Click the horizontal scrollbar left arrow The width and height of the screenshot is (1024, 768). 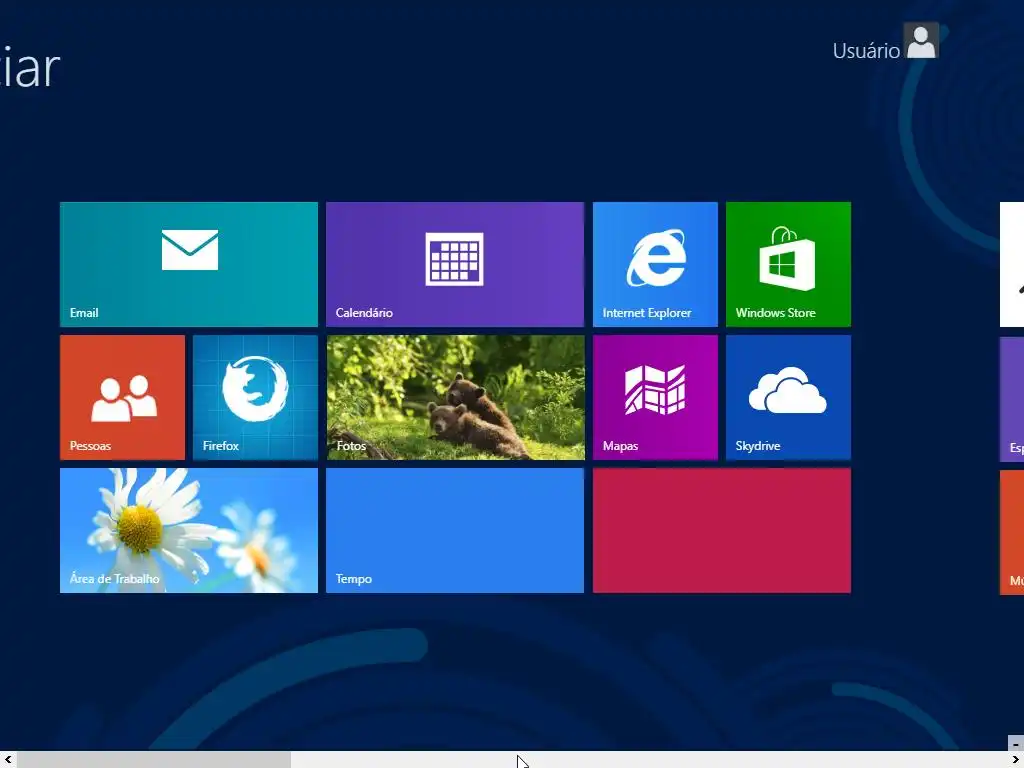click(8, 760)
